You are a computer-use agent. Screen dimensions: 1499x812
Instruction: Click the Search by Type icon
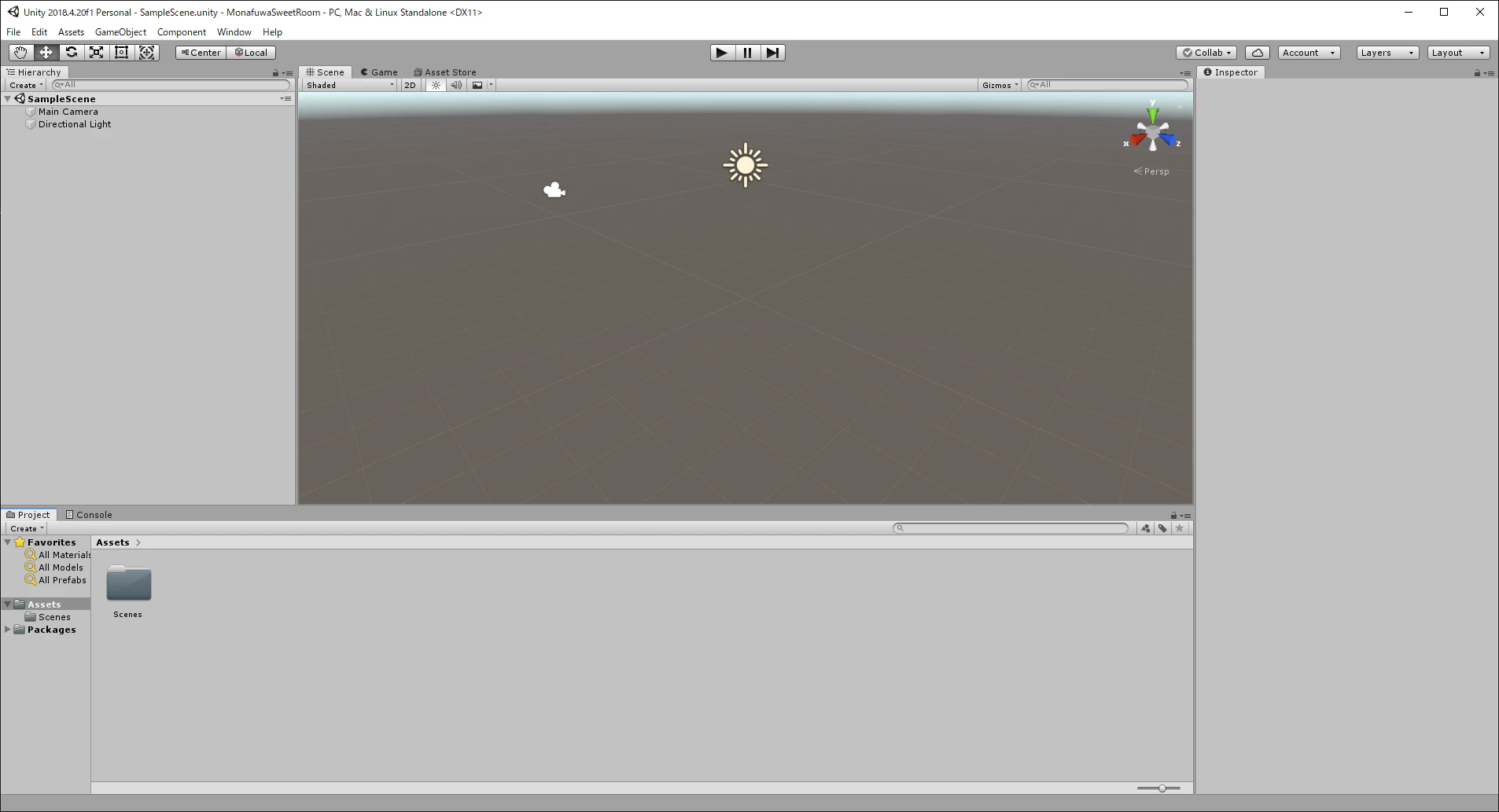point(1145,528)
